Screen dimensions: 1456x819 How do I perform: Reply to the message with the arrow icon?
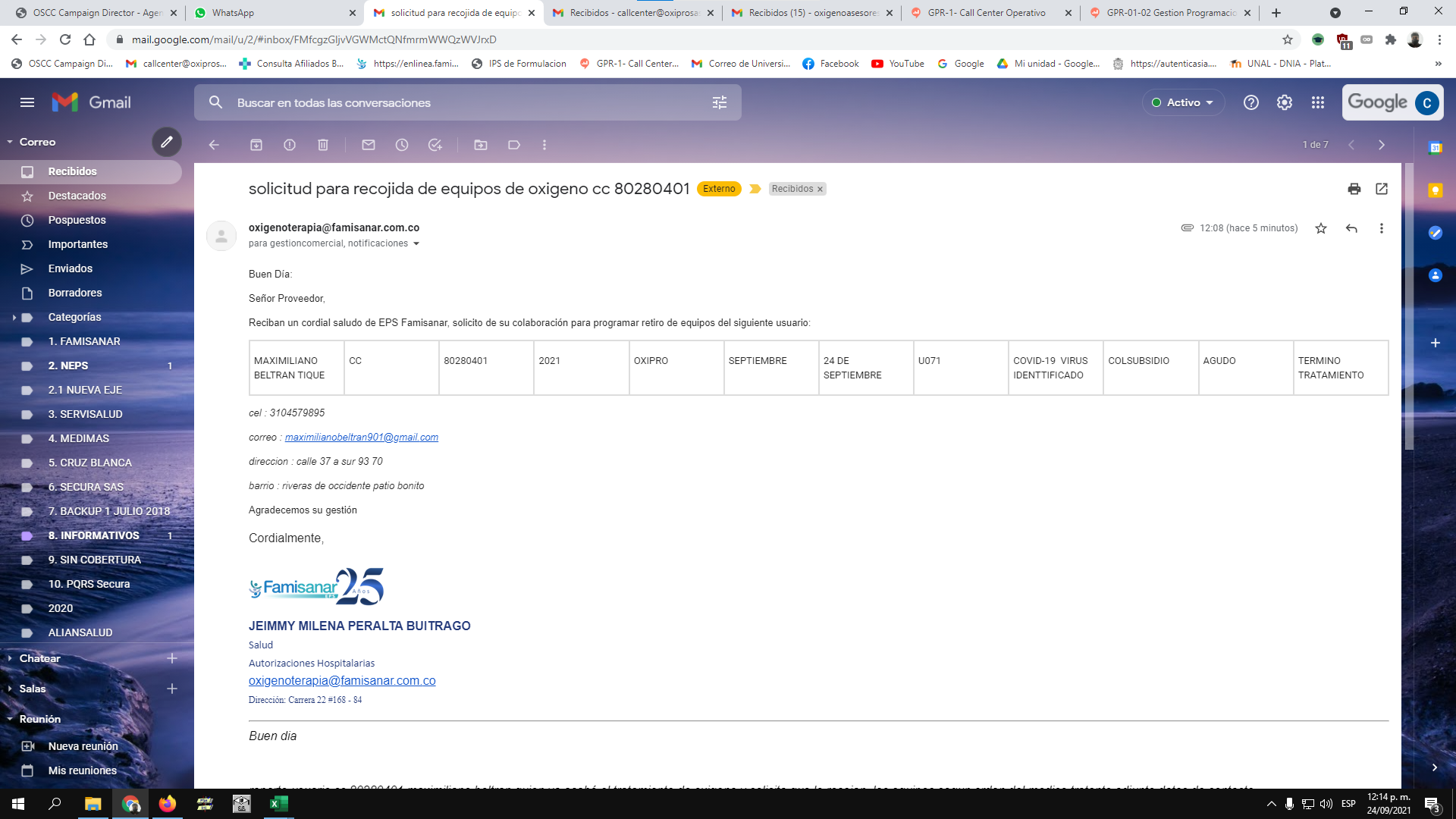[1351, 228]
